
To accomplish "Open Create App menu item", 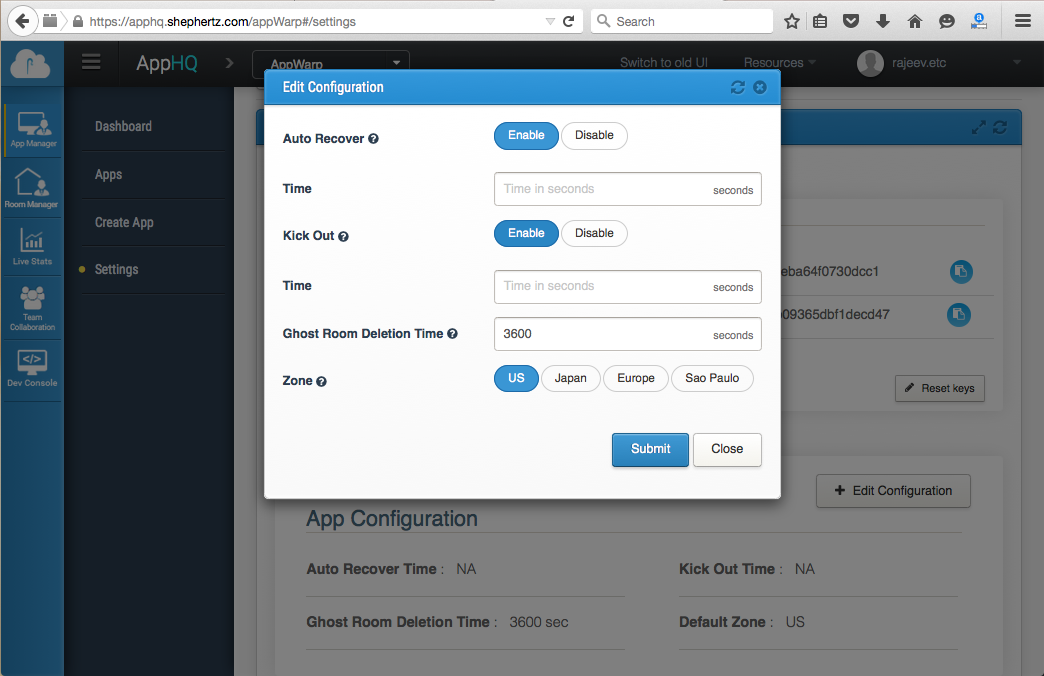I will 124,223.
